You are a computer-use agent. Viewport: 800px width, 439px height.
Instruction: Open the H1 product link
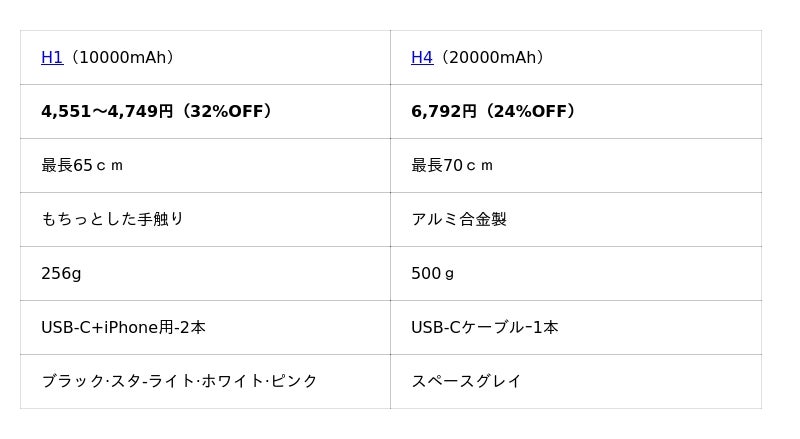click(52, 58)
